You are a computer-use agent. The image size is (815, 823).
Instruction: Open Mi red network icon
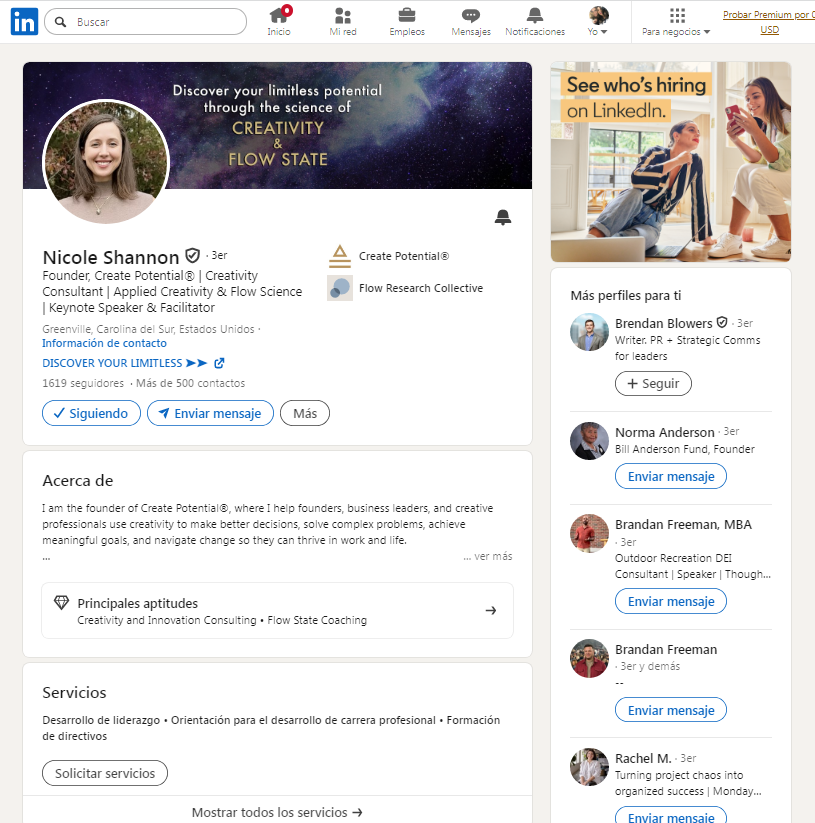click(x=343, y=21)
